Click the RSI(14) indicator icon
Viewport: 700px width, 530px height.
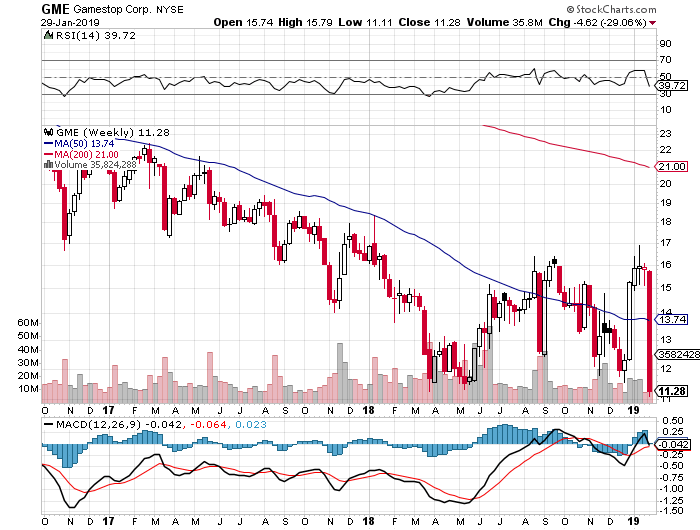48,35
